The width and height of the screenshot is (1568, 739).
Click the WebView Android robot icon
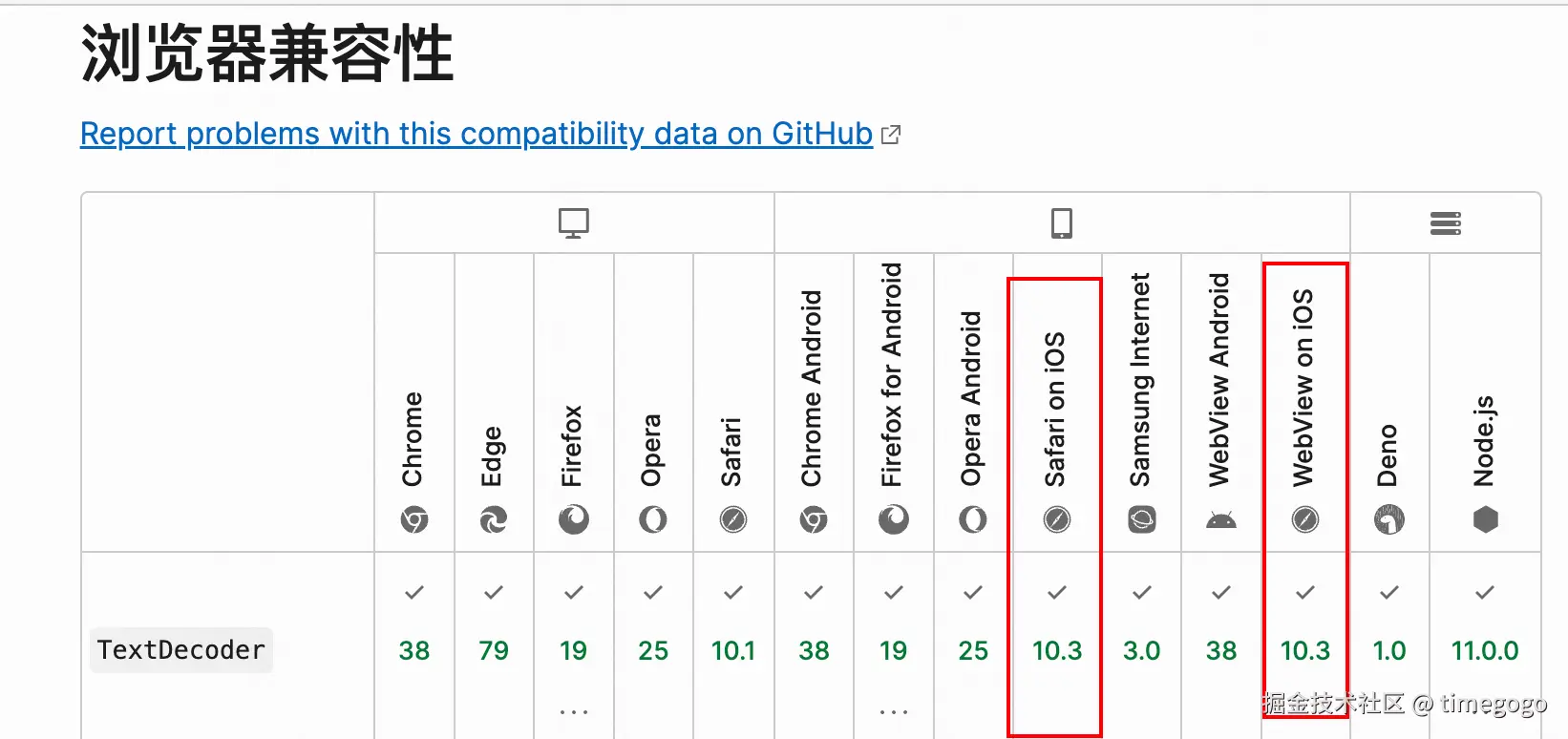click(1221, 520)
